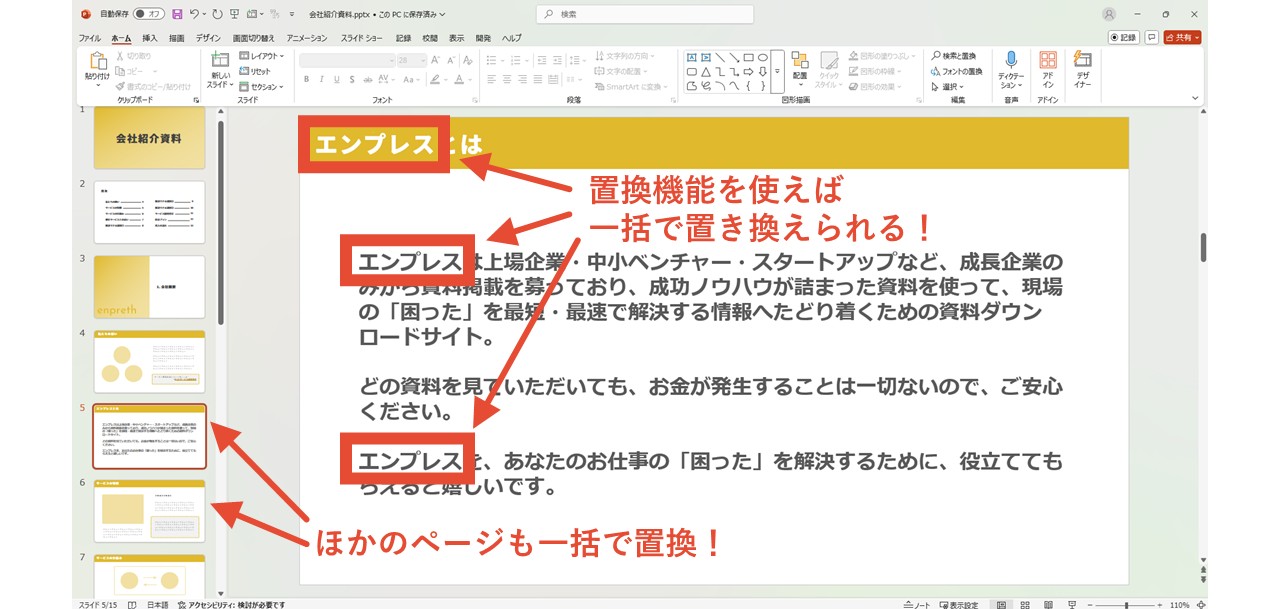Open the Animations (アニメーション) tab
Image resolution: width=1280 pixels, height=609 pixels.
click(x=307, y=37)
